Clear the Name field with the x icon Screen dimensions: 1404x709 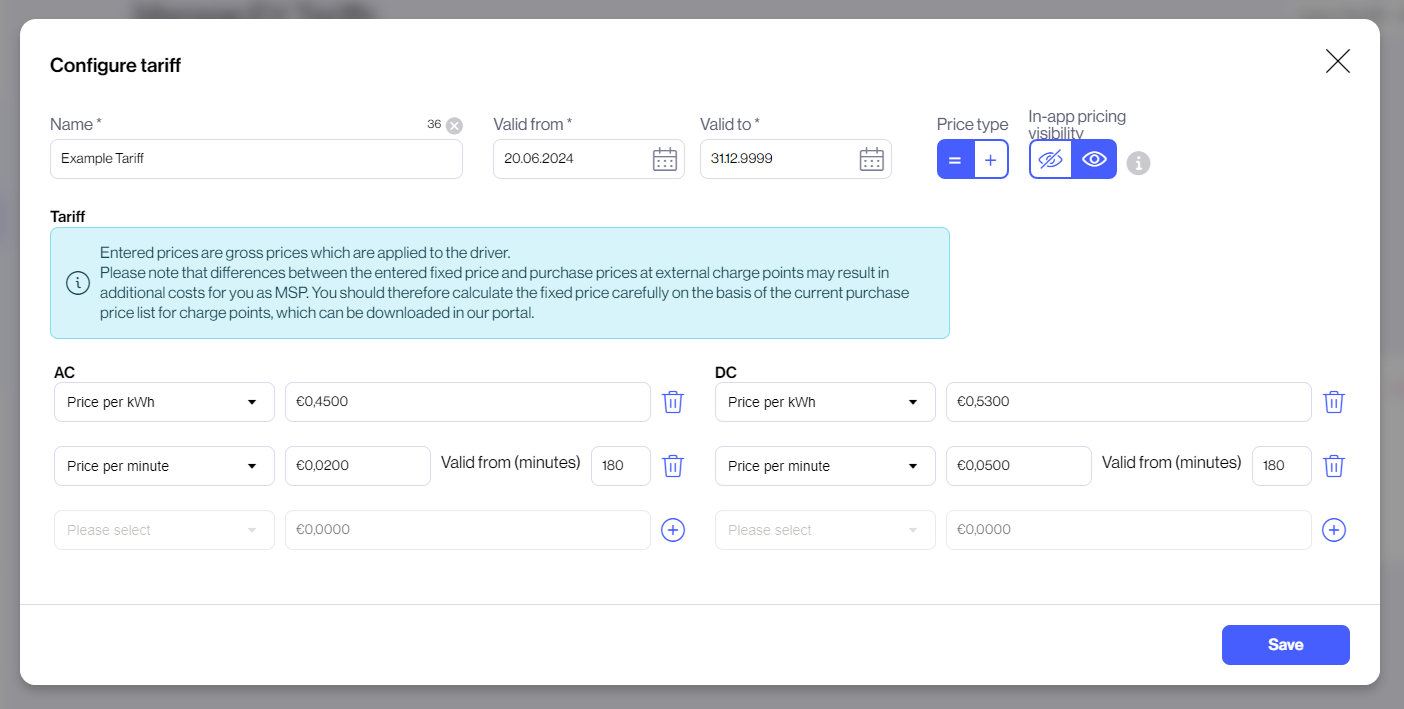pyautogui.click(x=454, y=125)
